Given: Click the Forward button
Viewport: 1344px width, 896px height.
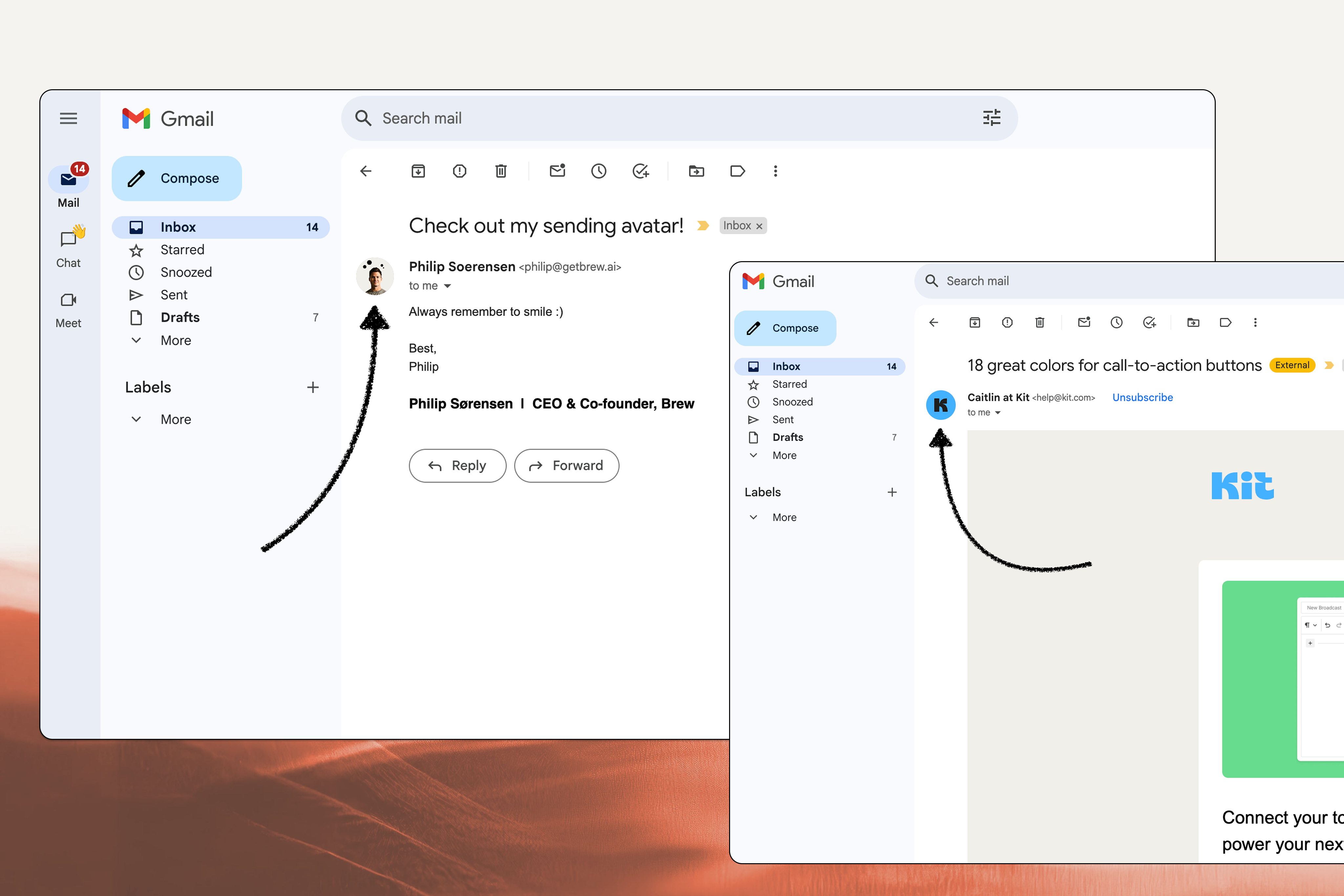Looking at the screenshot, I should (x=566, y=465).
